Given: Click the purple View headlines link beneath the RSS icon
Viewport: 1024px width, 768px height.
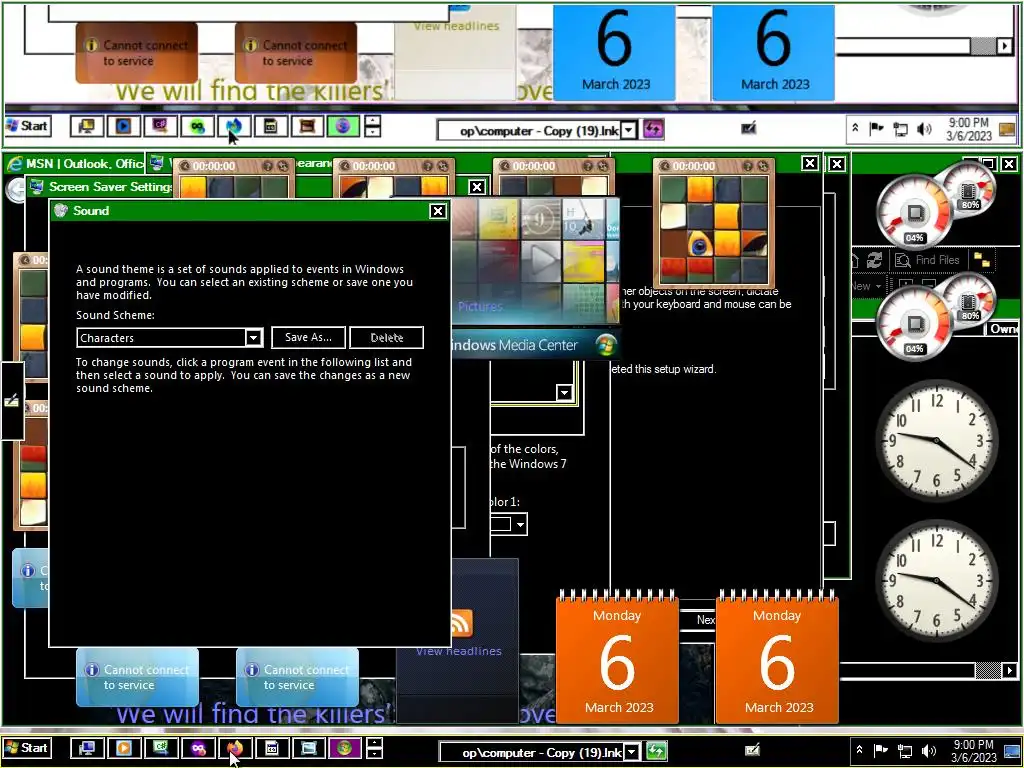Looking at the screenshot, I should (x=458, y=651).
